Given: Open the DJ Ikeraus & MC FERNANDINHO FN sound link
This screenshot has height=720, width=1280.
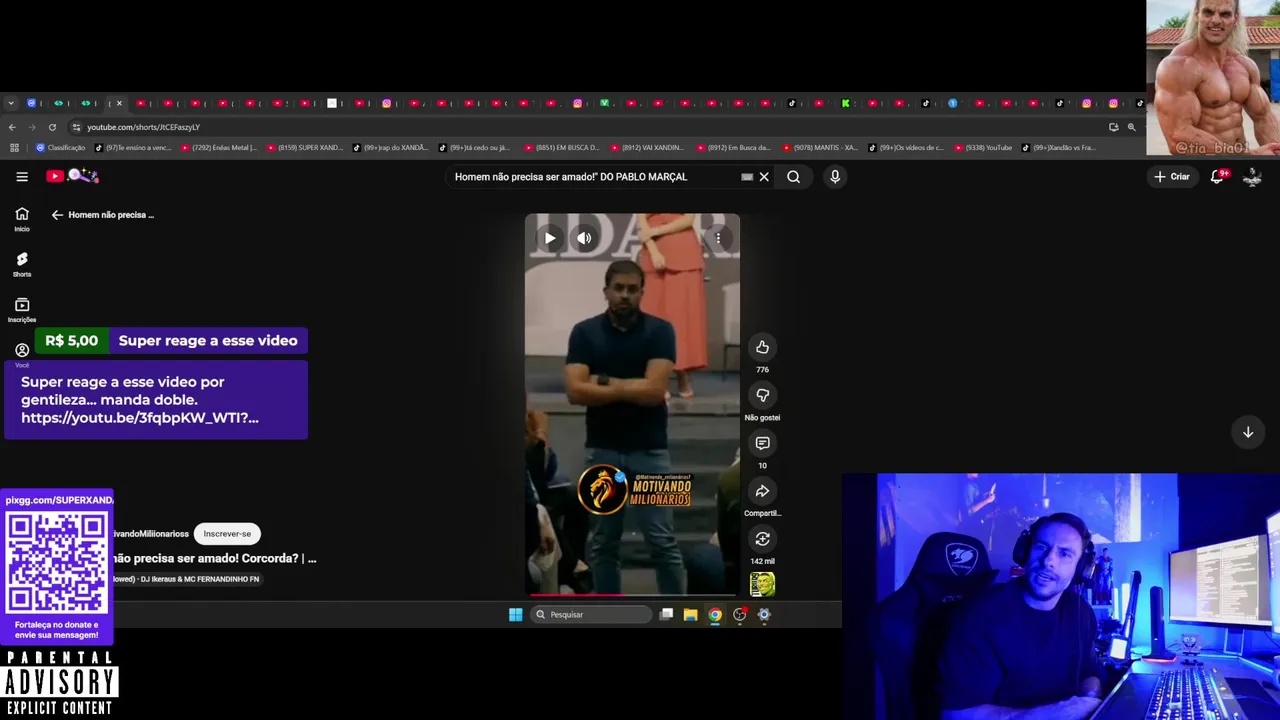Looking at the screenshot, I should point(185,579).
